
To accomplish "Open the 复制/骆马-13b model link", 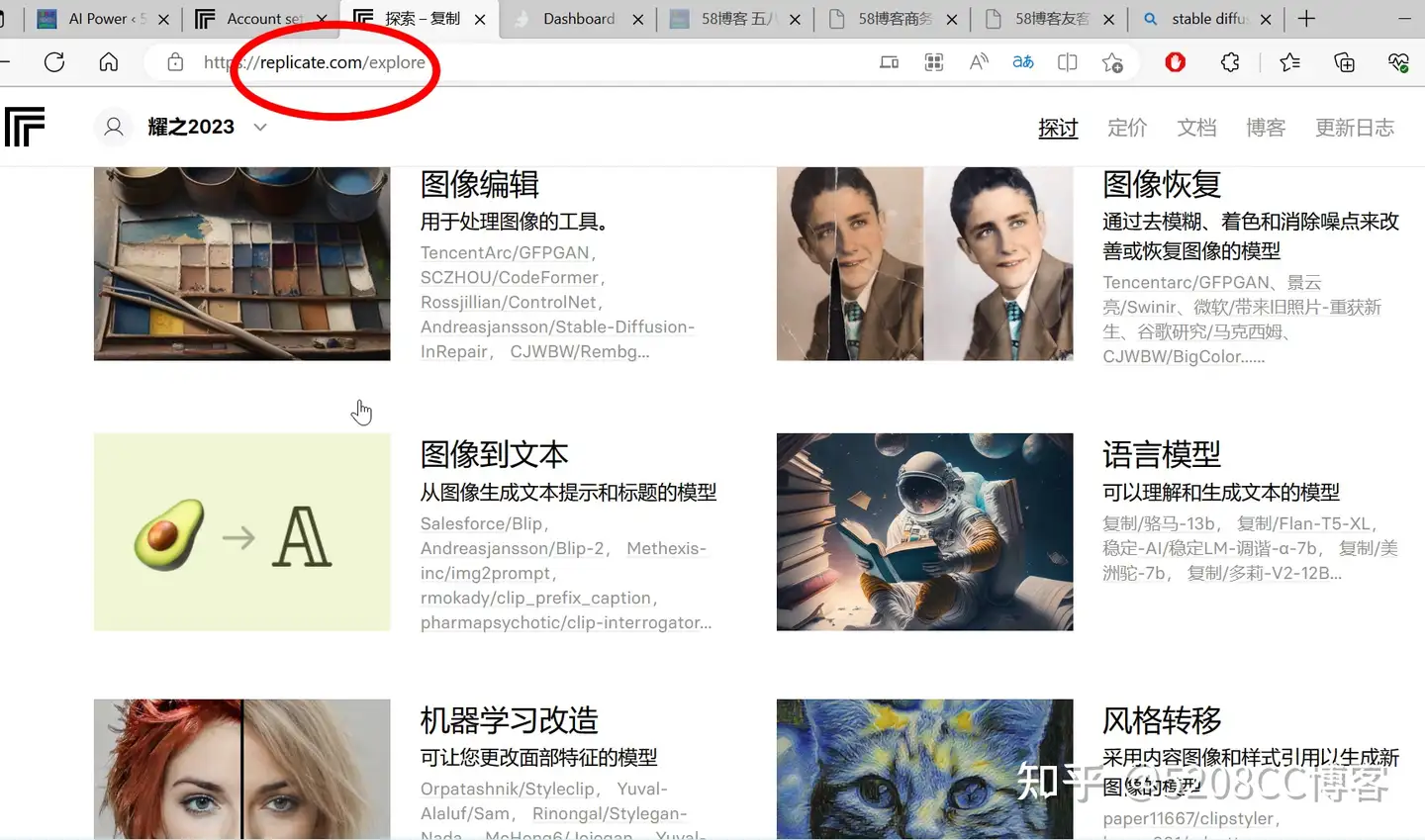I will (x=1159, y=523).
